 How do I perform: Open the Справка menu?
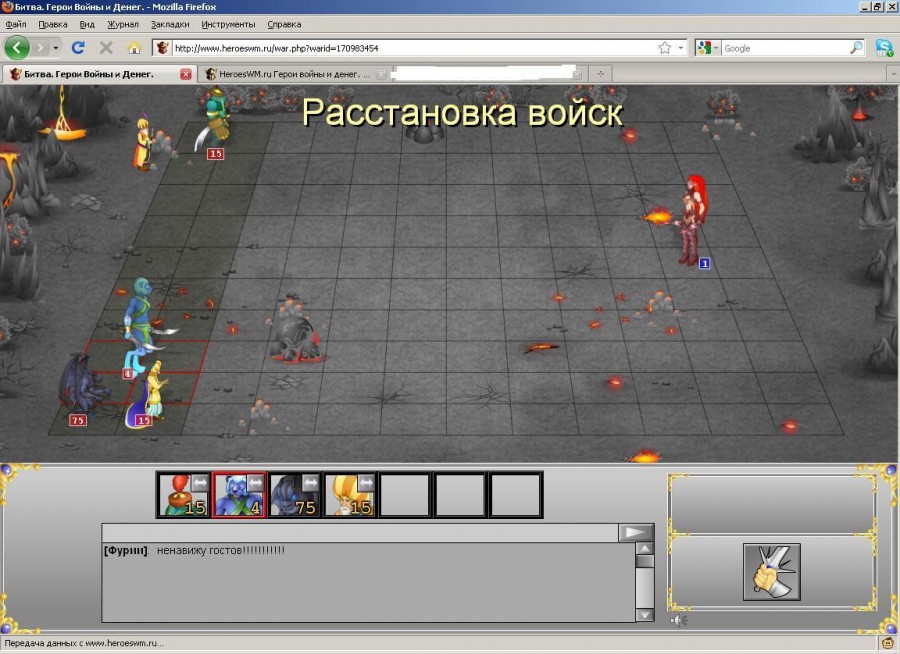pos(284,24)
